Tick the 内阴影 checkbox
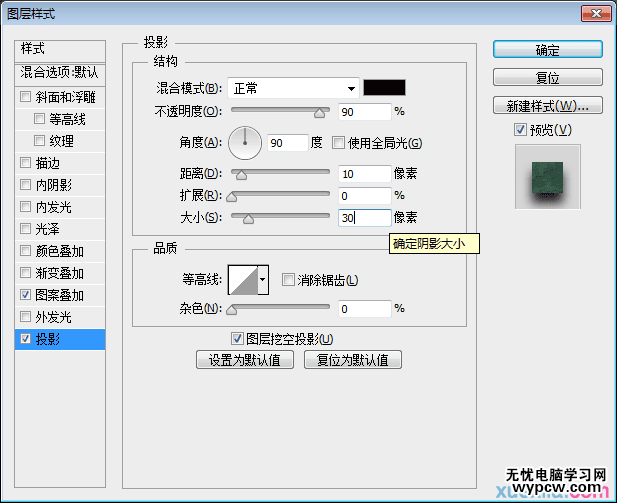This screenshot has width=617, height=503. [25, 185]
